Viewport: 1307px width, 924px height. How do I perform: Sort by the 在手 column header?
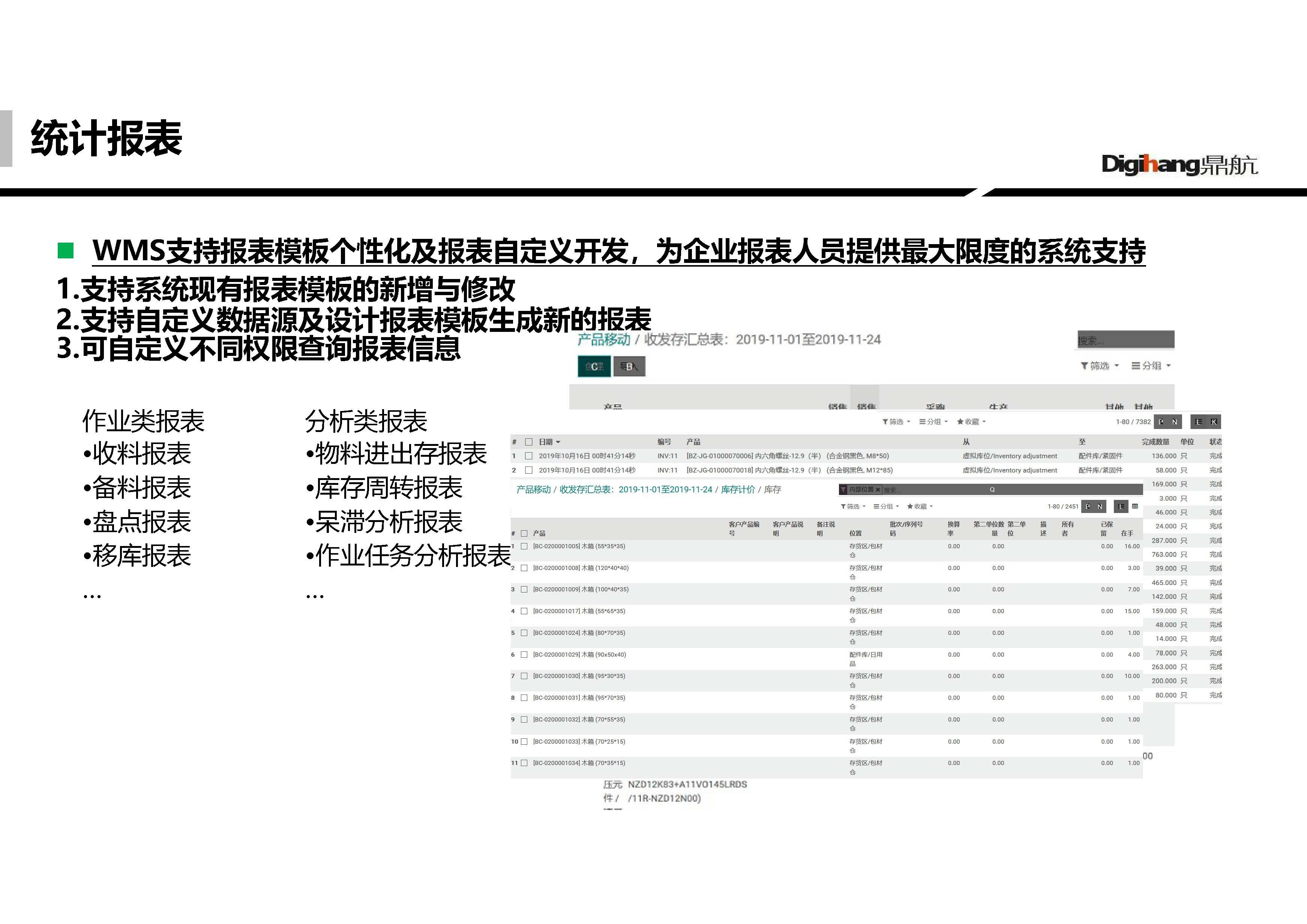[x=1127, y=534]
